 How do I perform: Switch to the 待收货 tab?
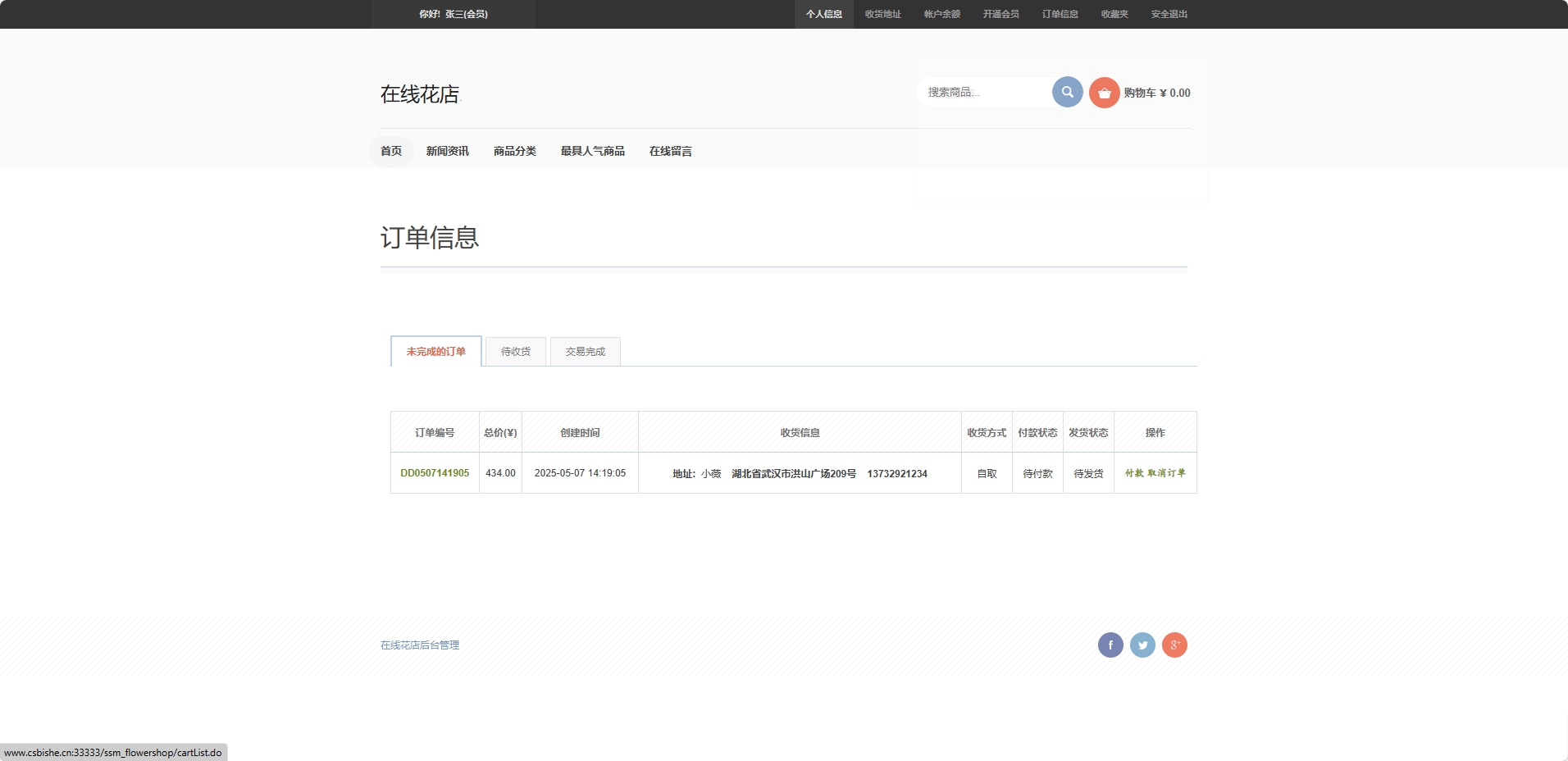[x=515, y=351]
